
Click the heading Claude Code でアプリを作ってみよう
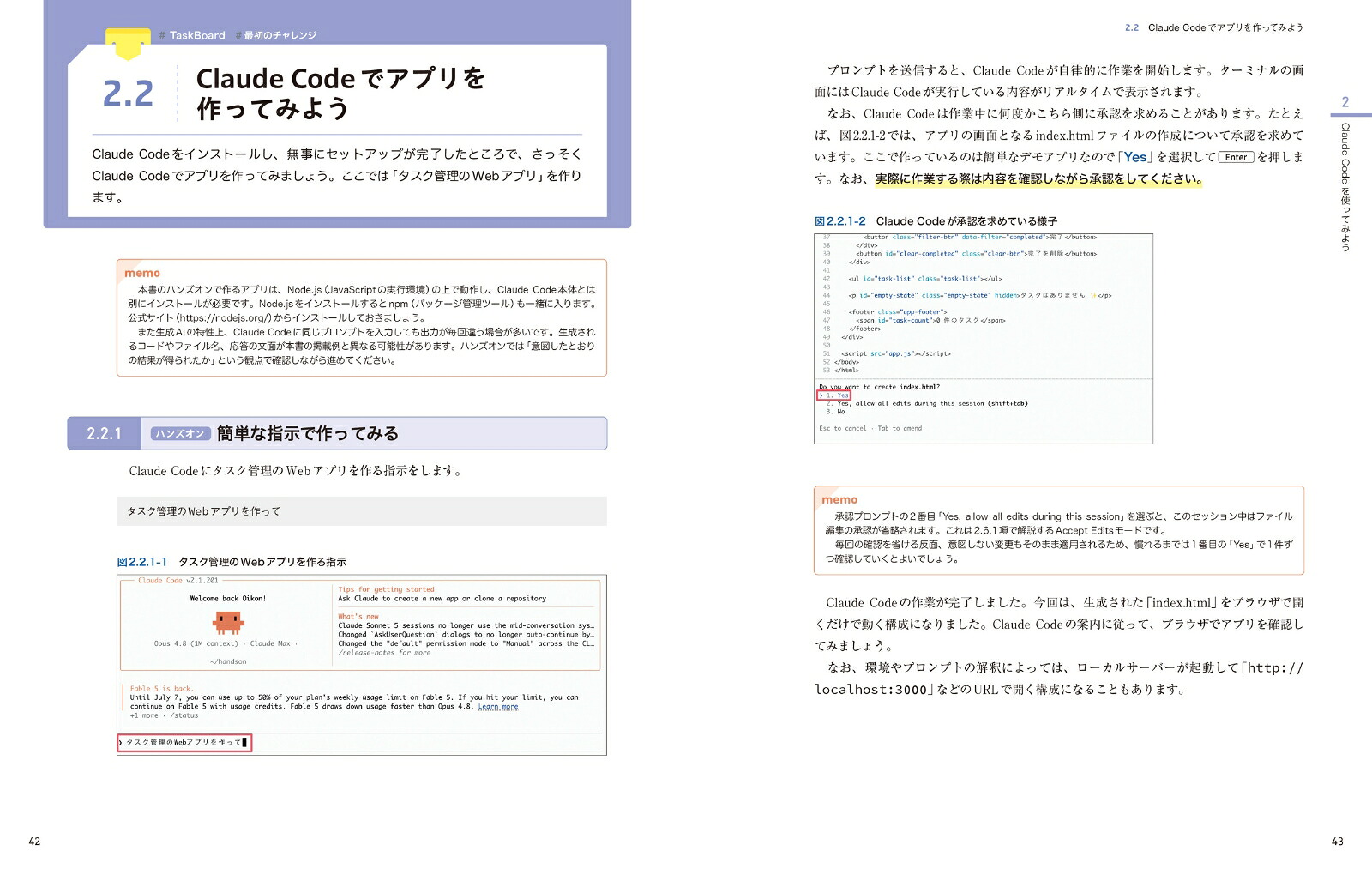tap(340, 93)
